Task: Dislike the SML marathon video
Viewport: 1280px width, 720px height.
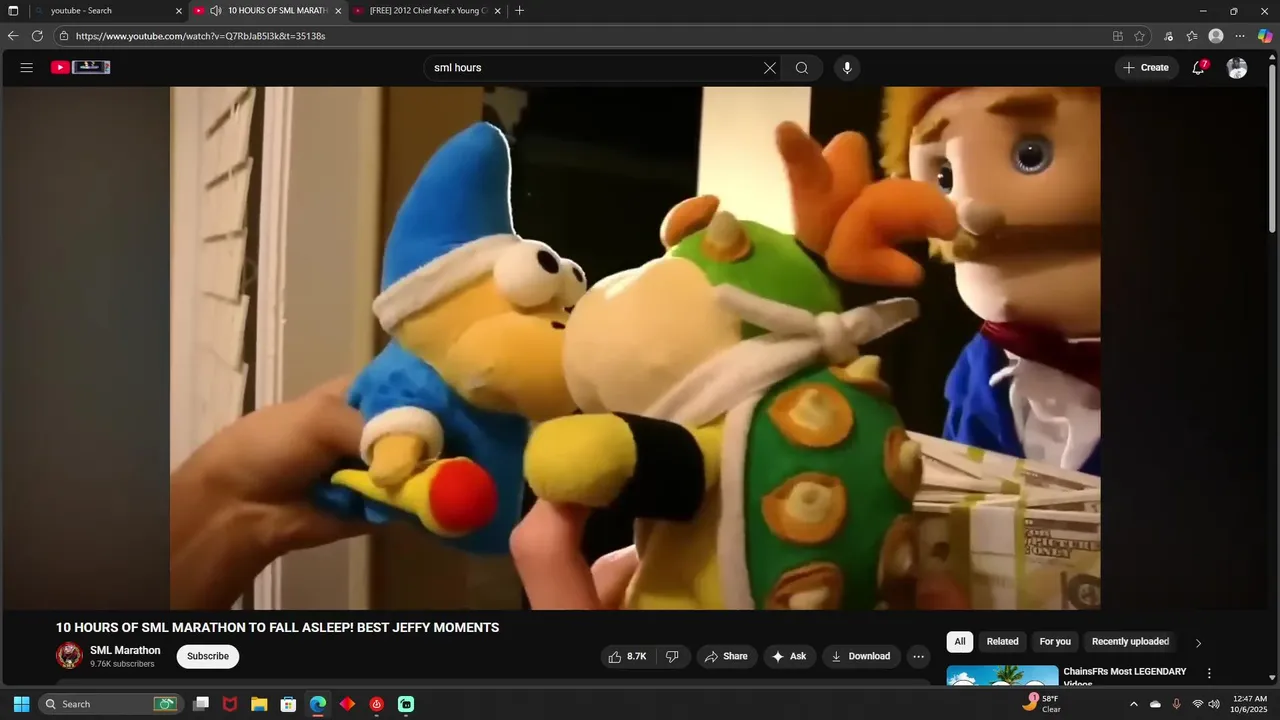Action: click(672, 656)
